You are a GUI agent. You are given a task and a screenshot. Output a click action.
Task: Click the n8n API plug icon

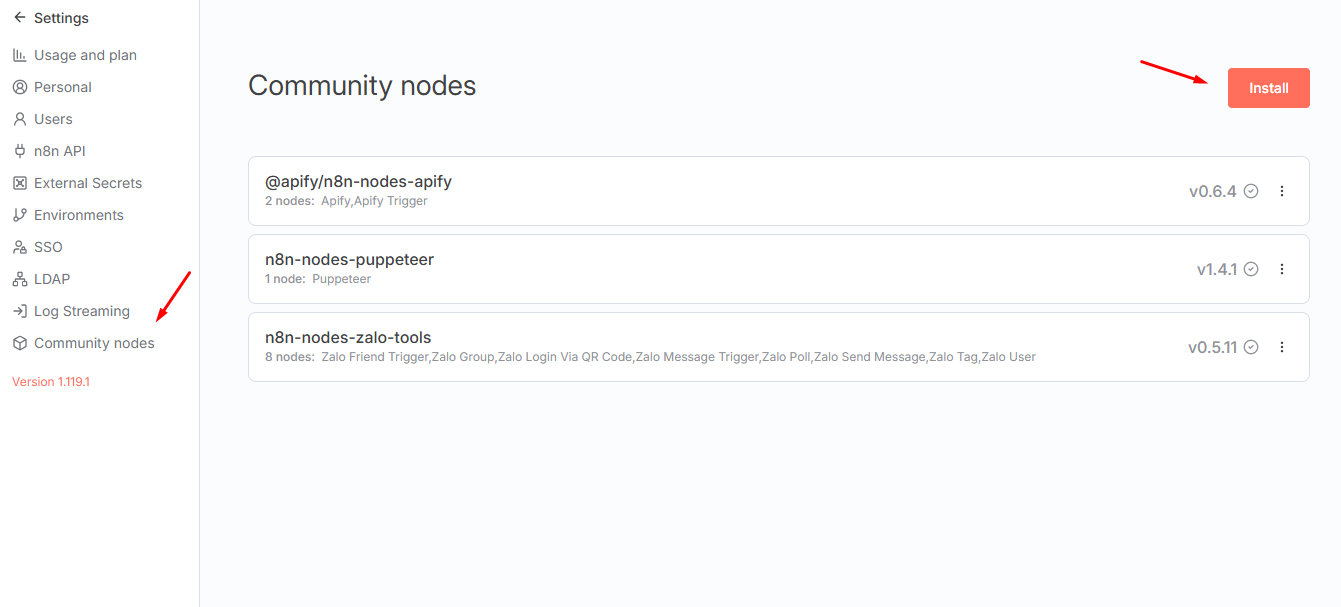19,151
